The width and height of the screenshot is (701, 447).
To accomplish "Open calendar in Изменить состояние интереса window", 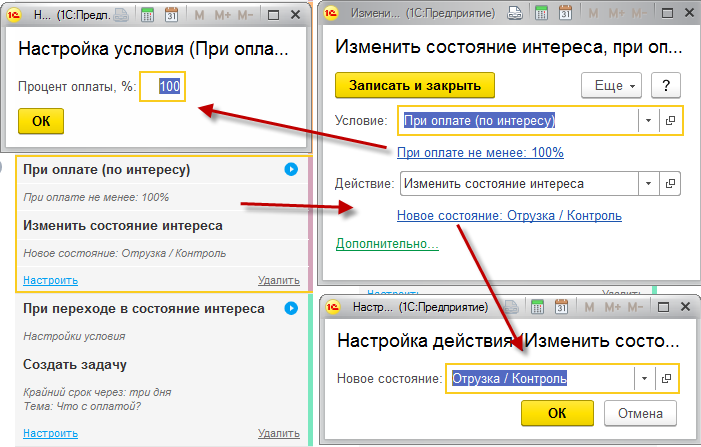I will point(565,13).
